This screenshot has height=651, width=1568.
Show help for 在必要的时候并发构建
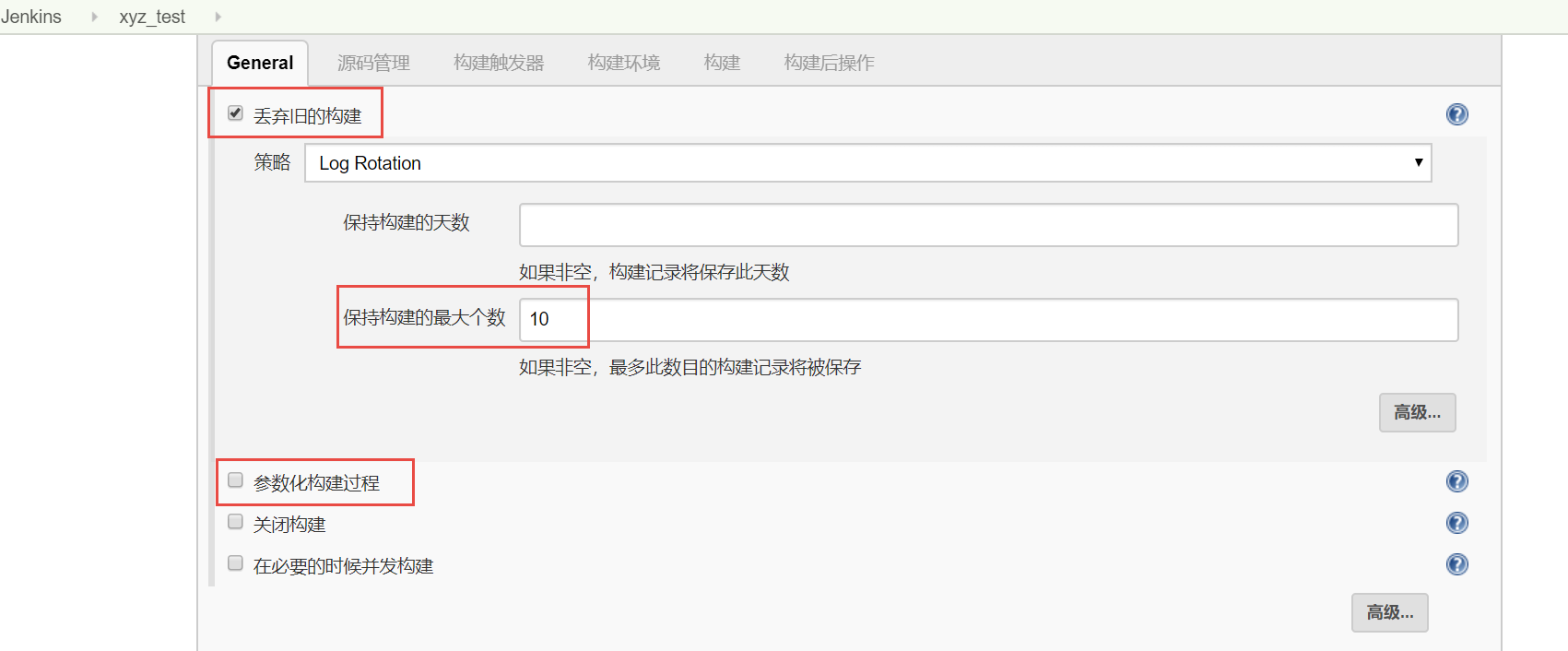pyautogui.click(x=1456, y=564)
